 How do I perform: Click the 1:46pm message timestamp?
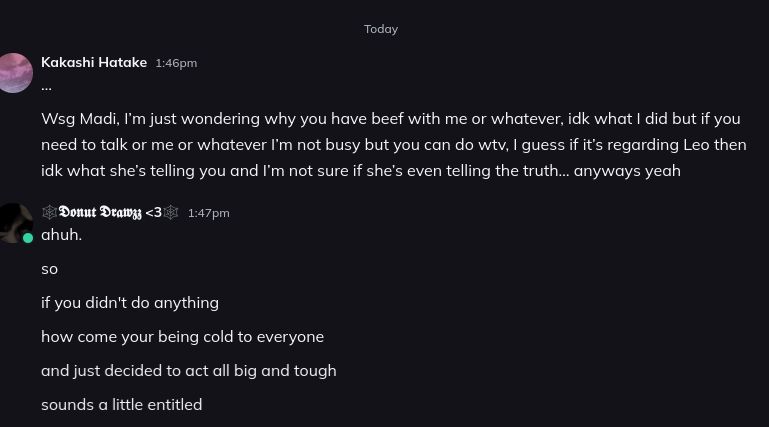pos(176,63)
